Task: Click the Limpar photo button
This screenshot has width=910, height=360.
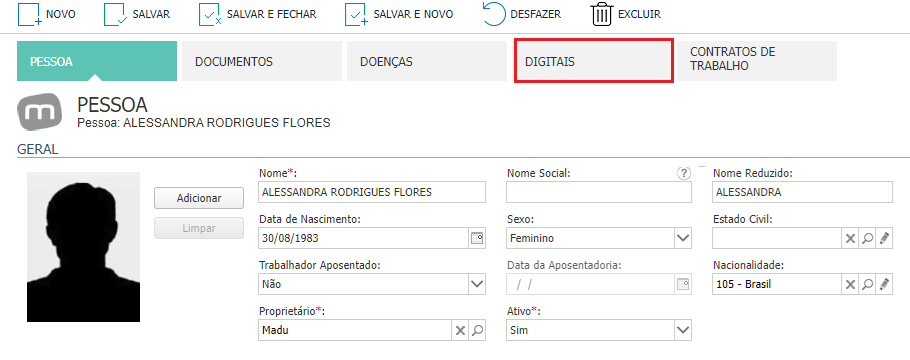Action: [199, 228]
